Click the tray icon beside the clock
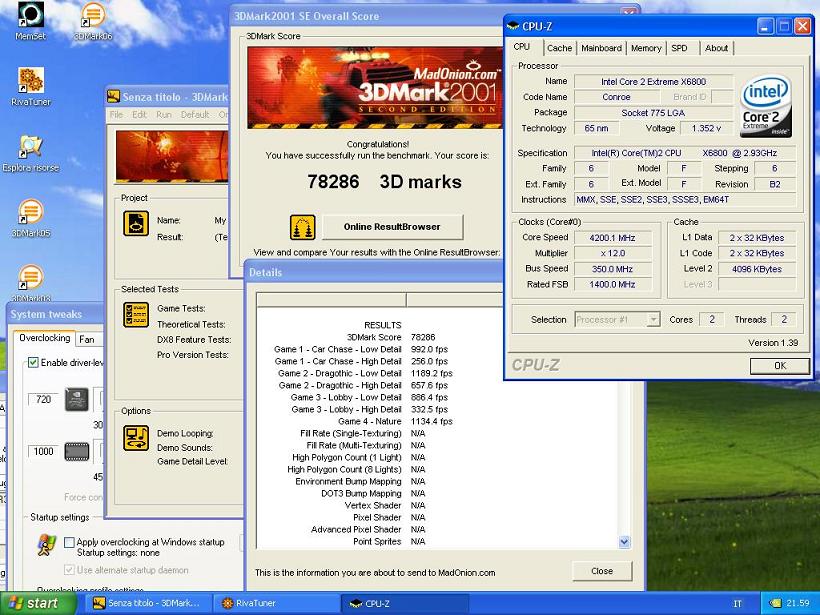 (x=775, y=603)
